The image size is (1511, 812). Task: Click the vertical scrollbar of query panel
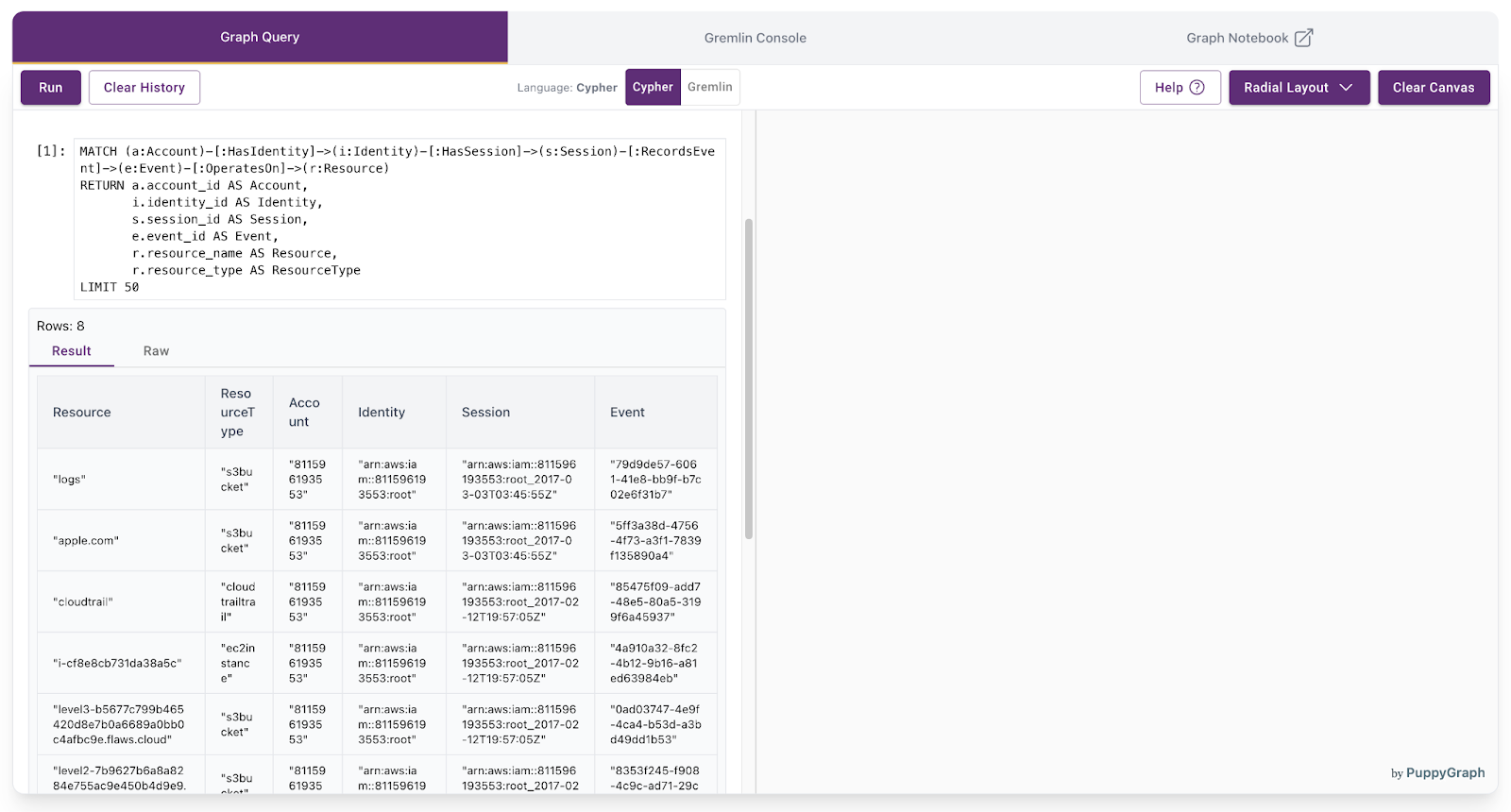[749, 379]
